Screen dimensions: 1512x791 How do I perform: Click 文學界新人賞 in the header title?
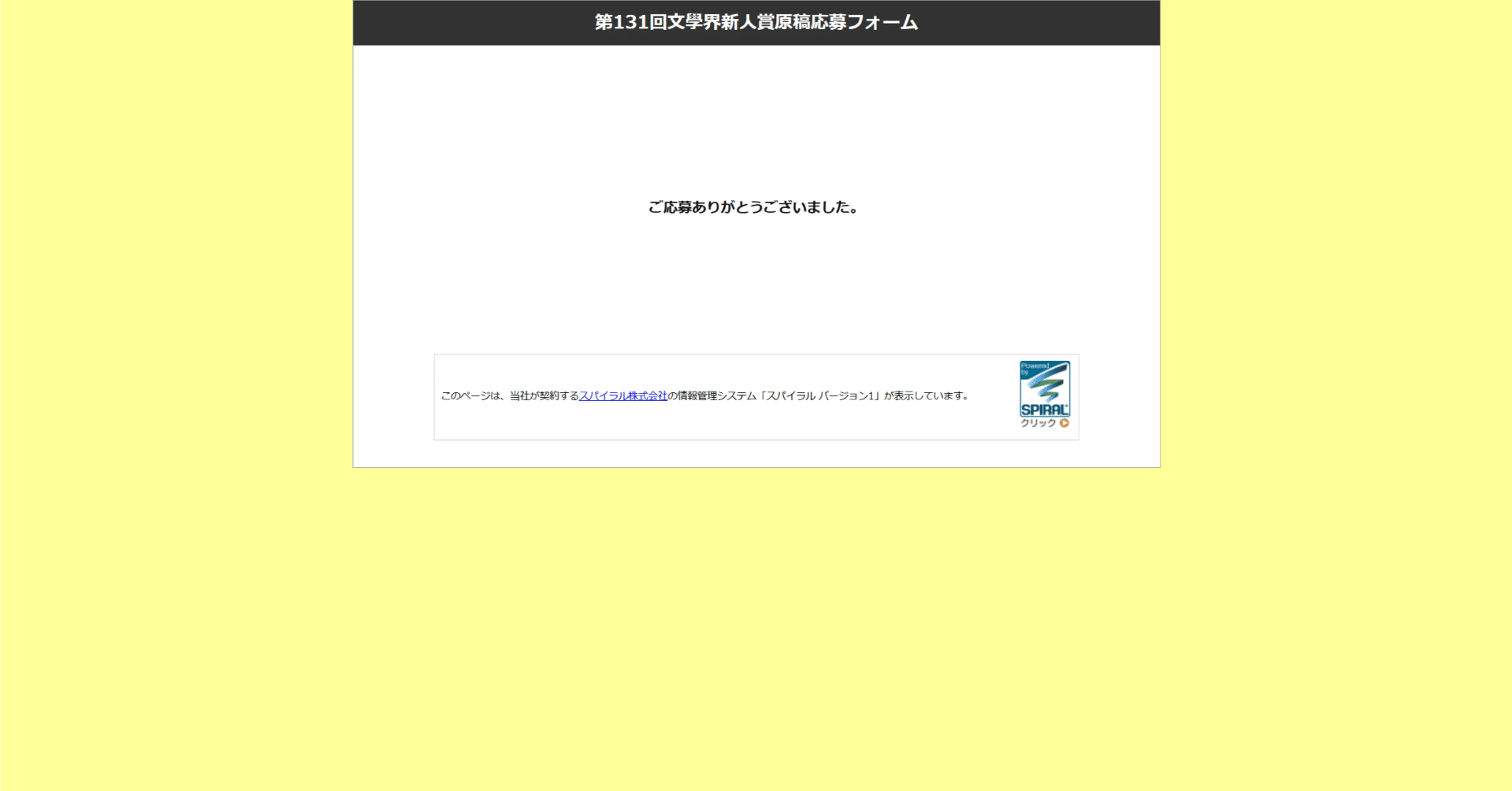pyautogui.click(x=720, y=22)
